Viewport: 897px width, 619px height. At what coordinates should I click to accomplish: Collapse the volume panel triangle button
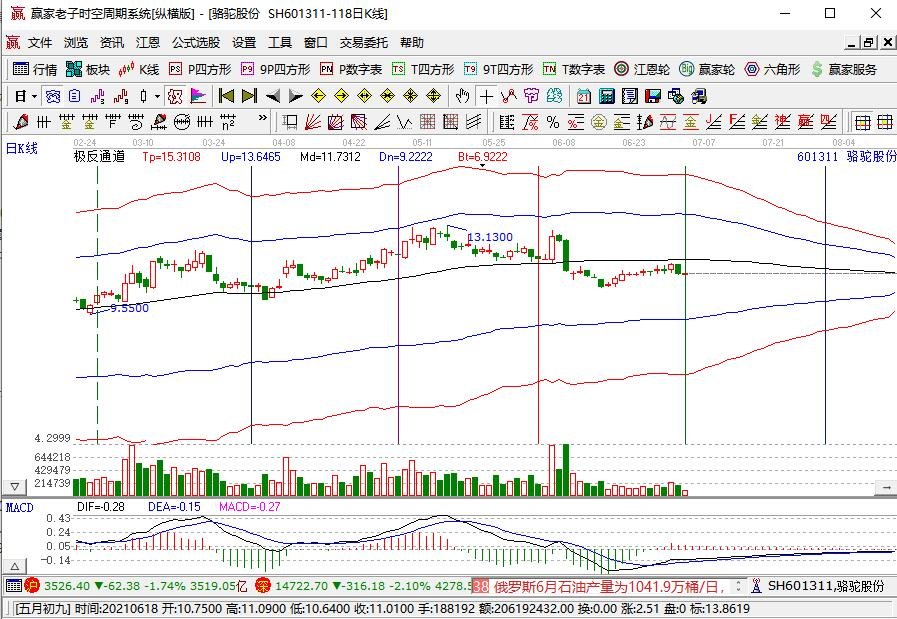15,487
